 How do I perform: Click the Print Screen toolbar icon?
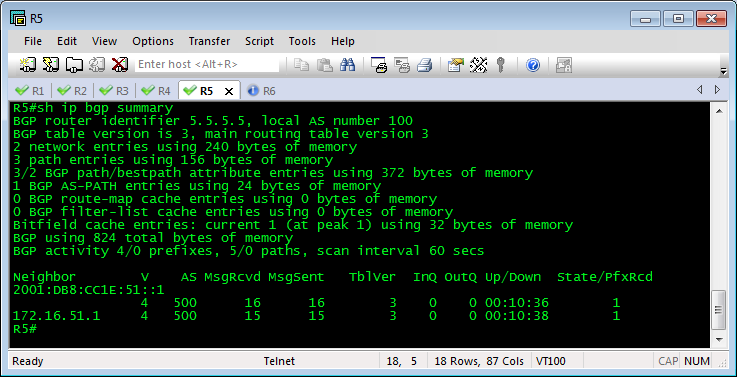point(378,64)
